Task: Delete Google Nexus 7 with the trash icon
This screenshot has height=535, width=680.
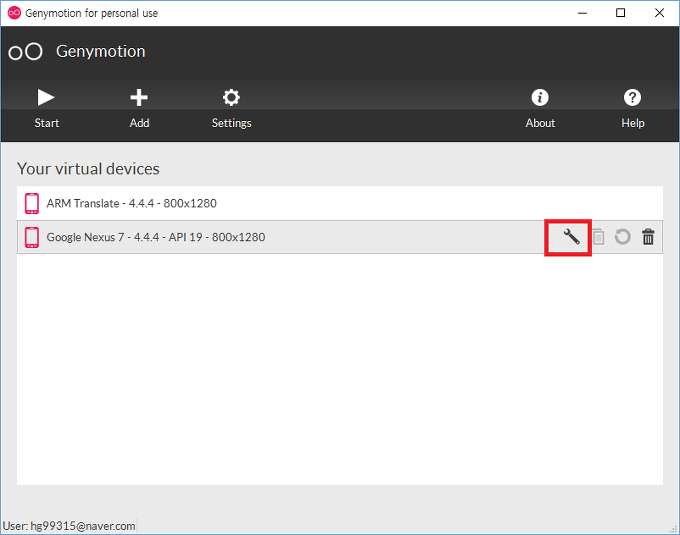Action: coord(648,237)
